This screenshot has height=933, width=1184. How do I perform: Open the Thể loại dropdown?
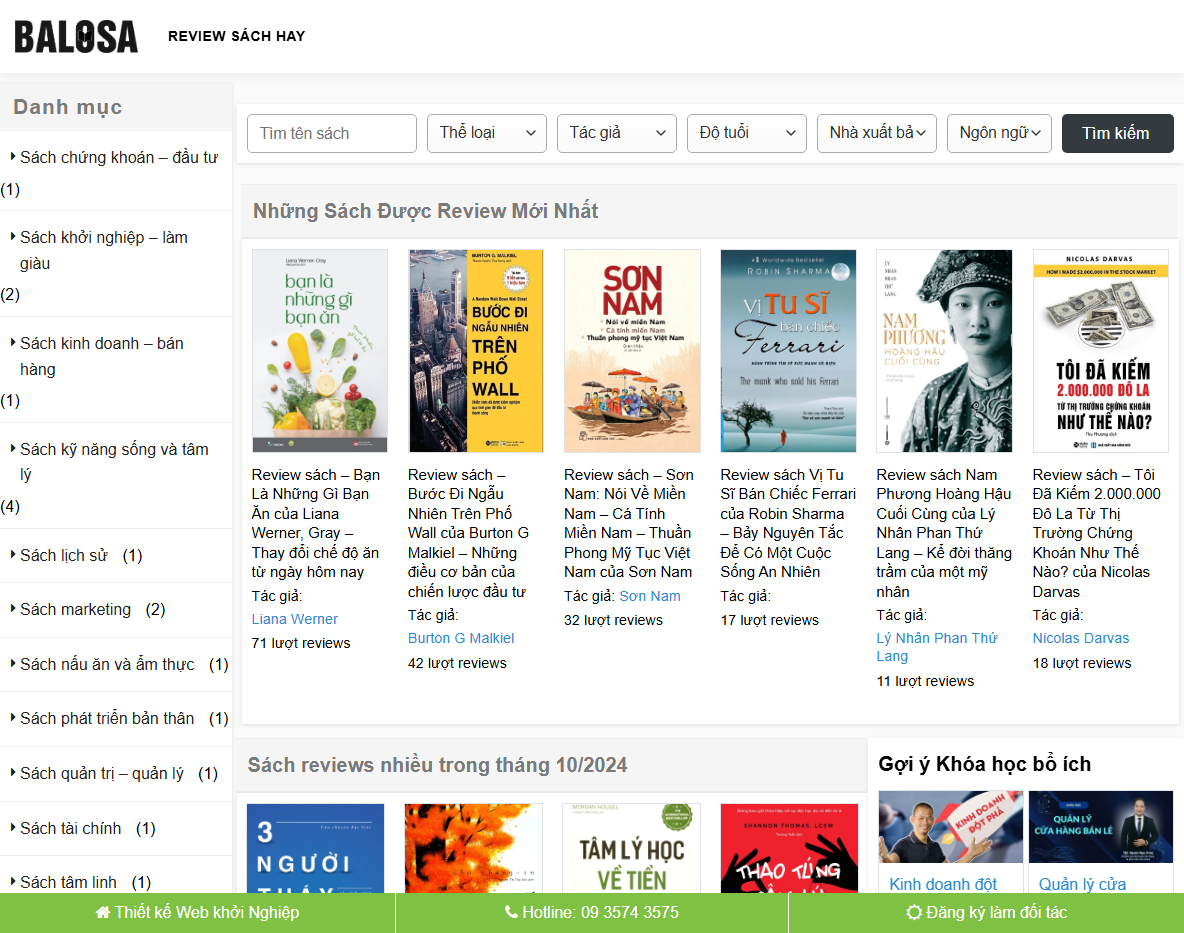point(487,132)
